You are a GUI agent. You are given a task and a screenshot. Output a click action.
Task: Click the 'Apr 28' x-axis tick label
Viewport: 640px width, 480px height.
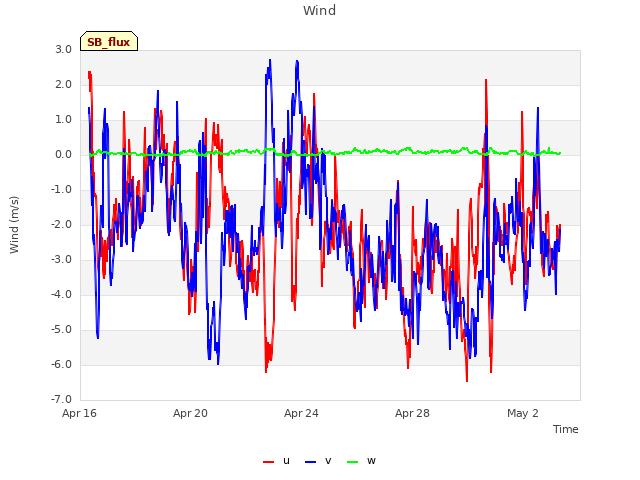click(x=412, y=413)
